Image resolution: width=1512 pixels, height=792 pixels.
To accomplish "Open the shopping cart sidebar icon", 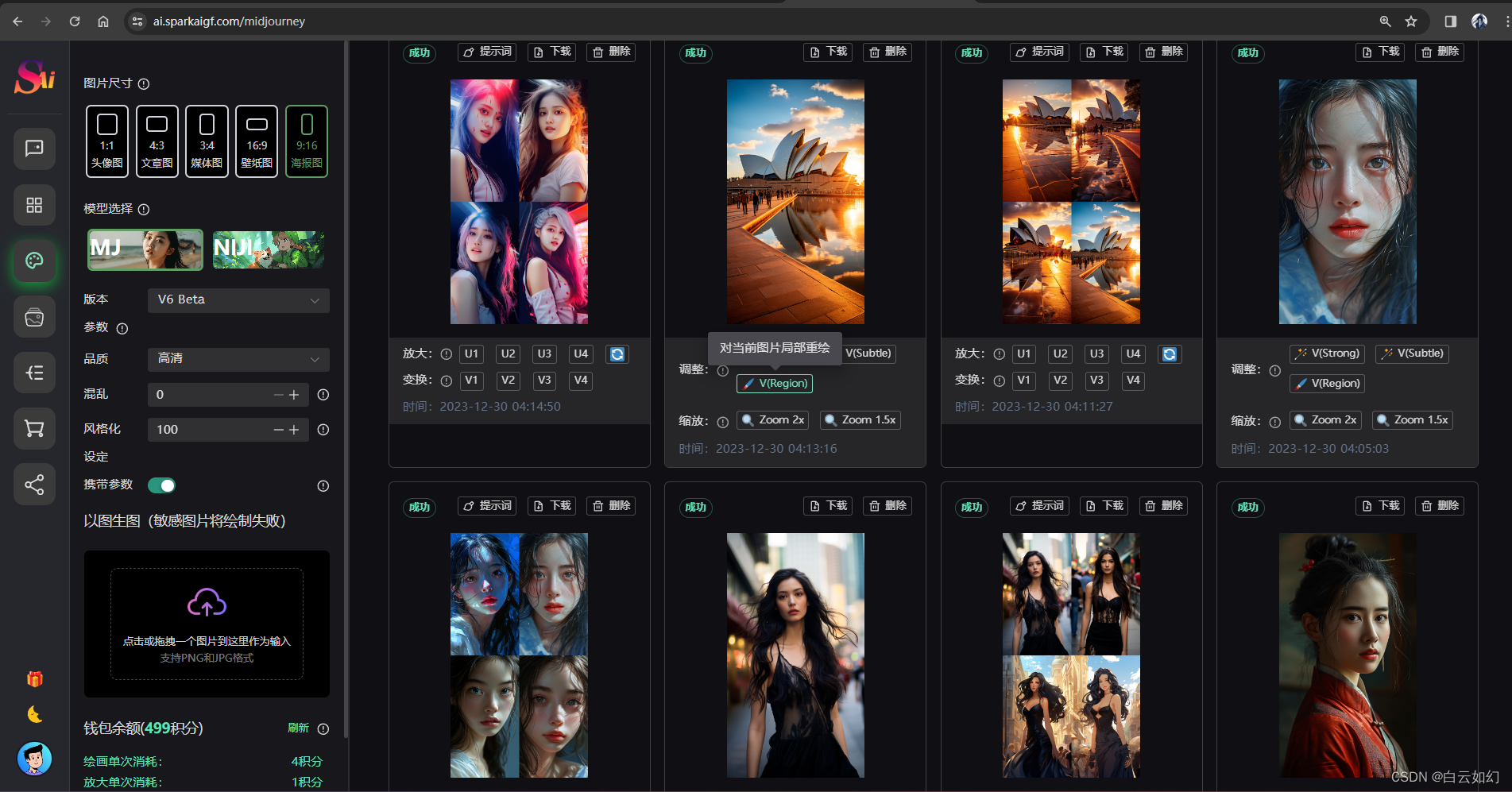I will tap(34, 428).
